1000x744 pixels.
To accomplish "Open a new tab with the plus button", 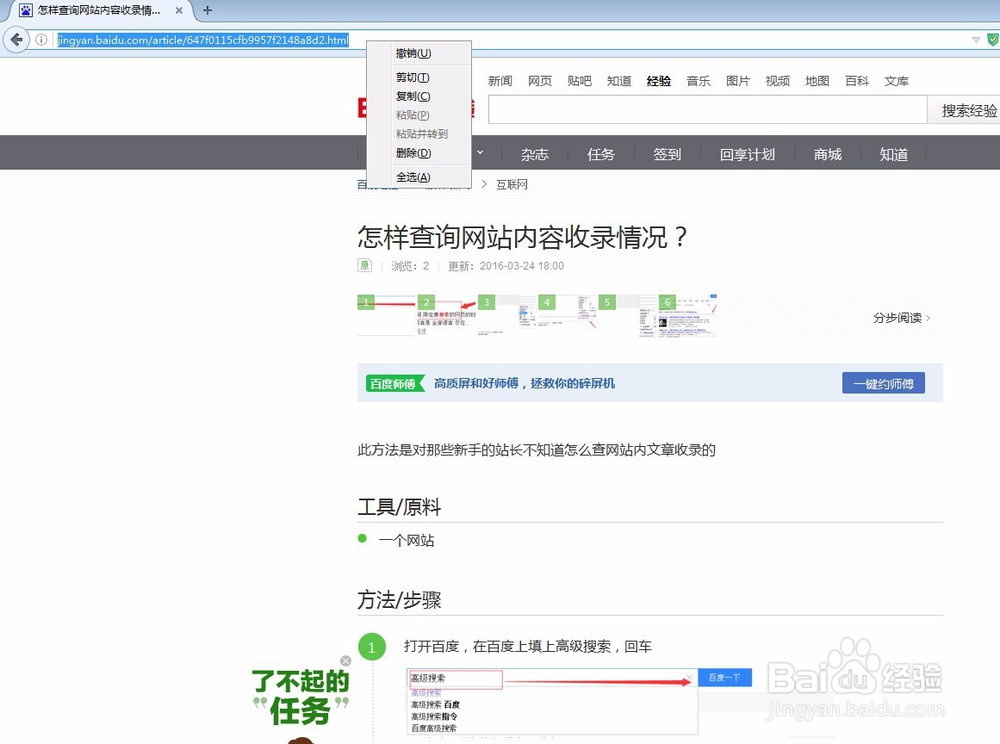I will point(207,10).
